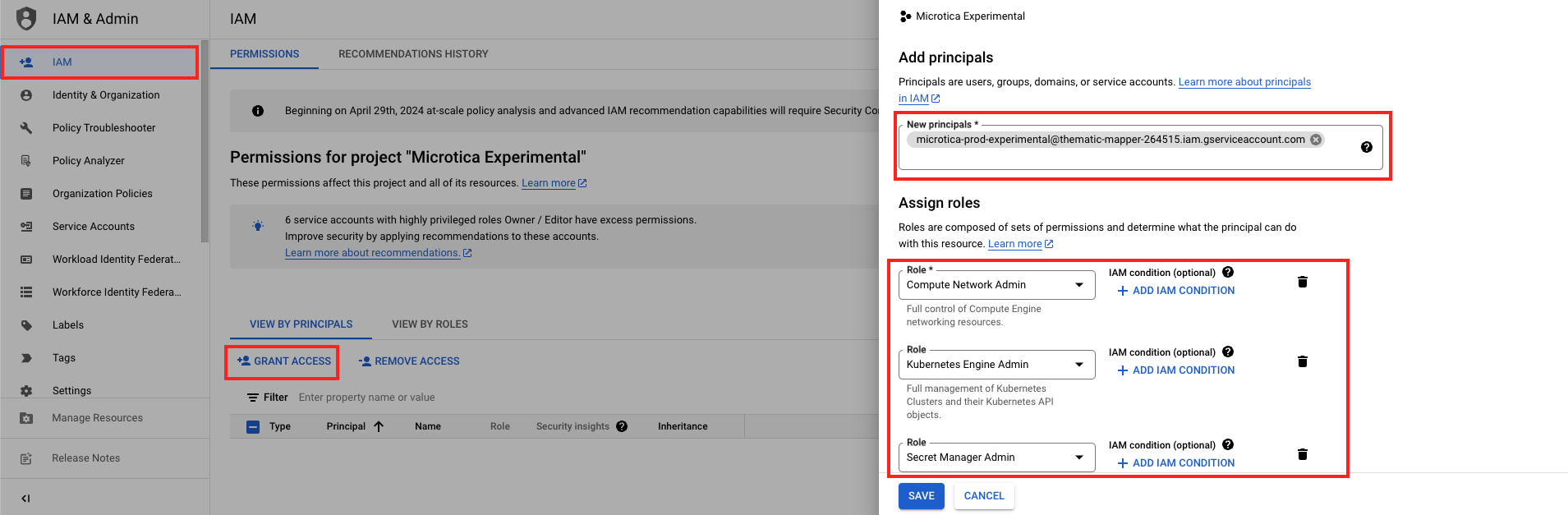Click the Workload Identity Federation icon
1568x515 pixels.
tap(26, 260)
